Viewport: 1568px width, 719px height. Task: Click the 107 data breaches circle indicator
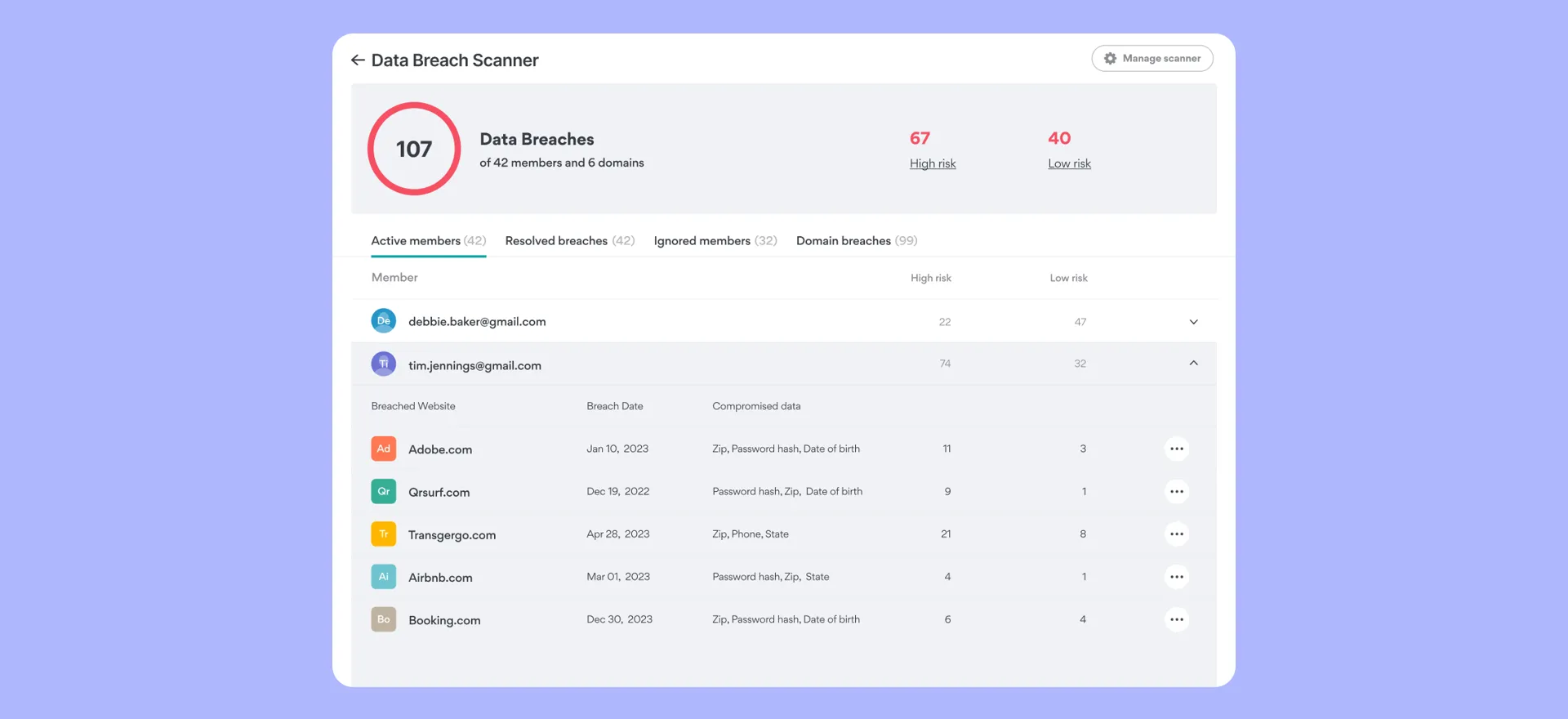(414, 149)
